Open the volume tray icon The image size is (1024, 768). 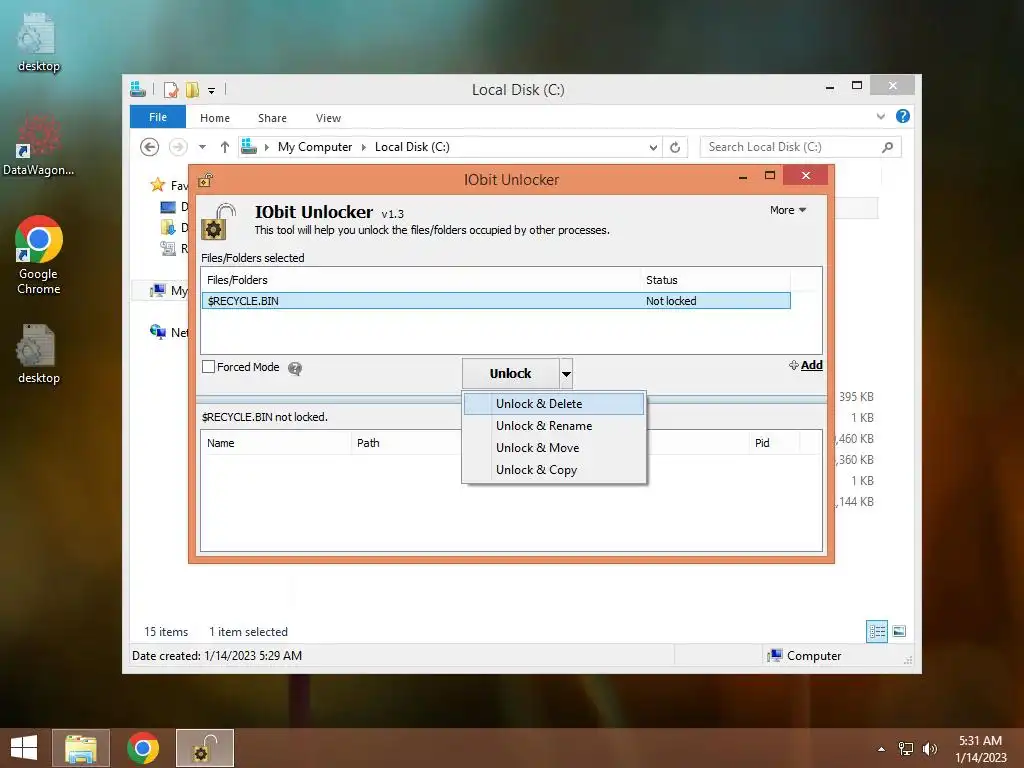(x=929, y=749)
